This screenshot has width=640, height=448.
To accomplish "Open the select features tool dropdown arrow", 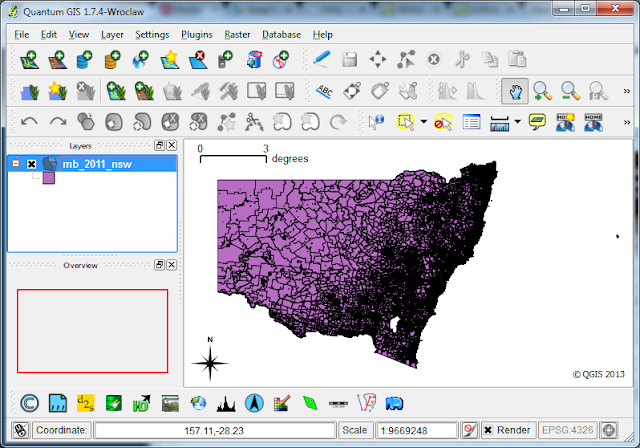I will coord(424,122).
